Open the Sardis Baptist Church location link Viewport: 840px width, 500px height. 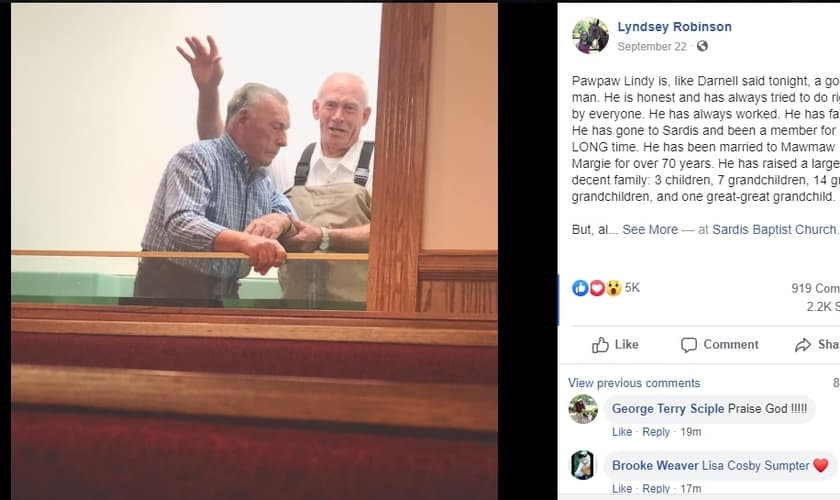click(774, 229)
